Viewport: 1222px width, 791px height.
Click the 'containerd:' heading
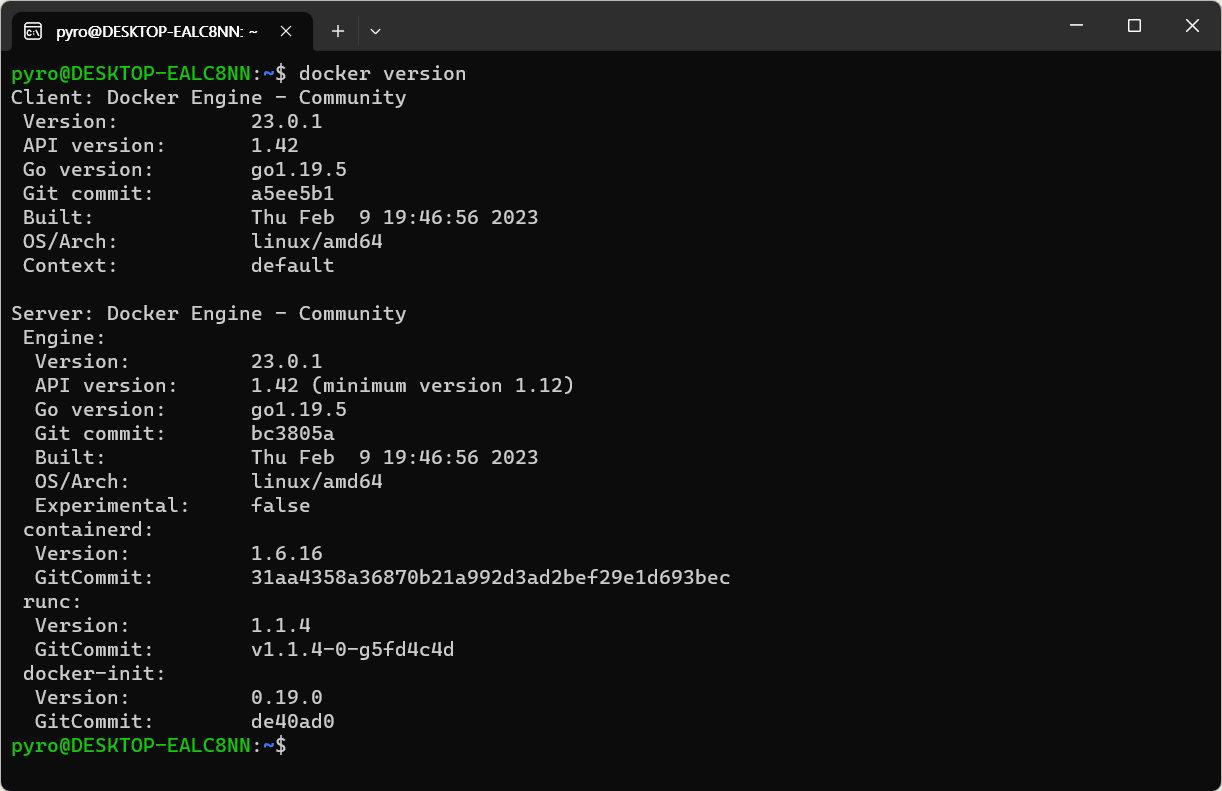[x=88, y=530]
